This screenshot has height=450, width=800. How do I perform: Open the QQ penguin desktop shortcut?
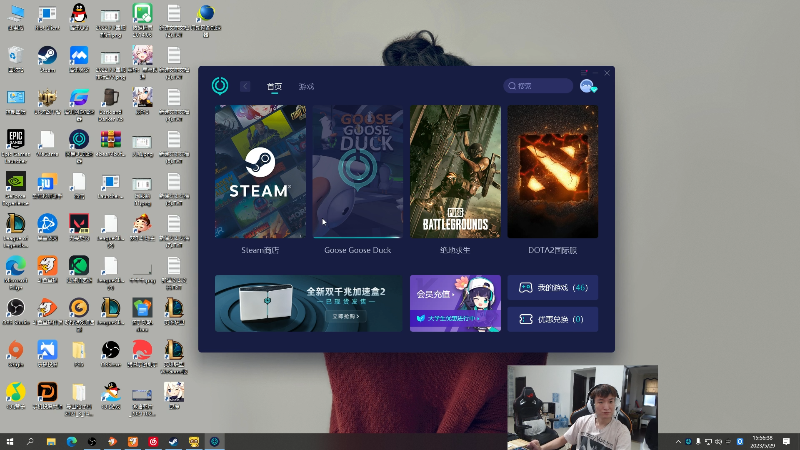79,17
